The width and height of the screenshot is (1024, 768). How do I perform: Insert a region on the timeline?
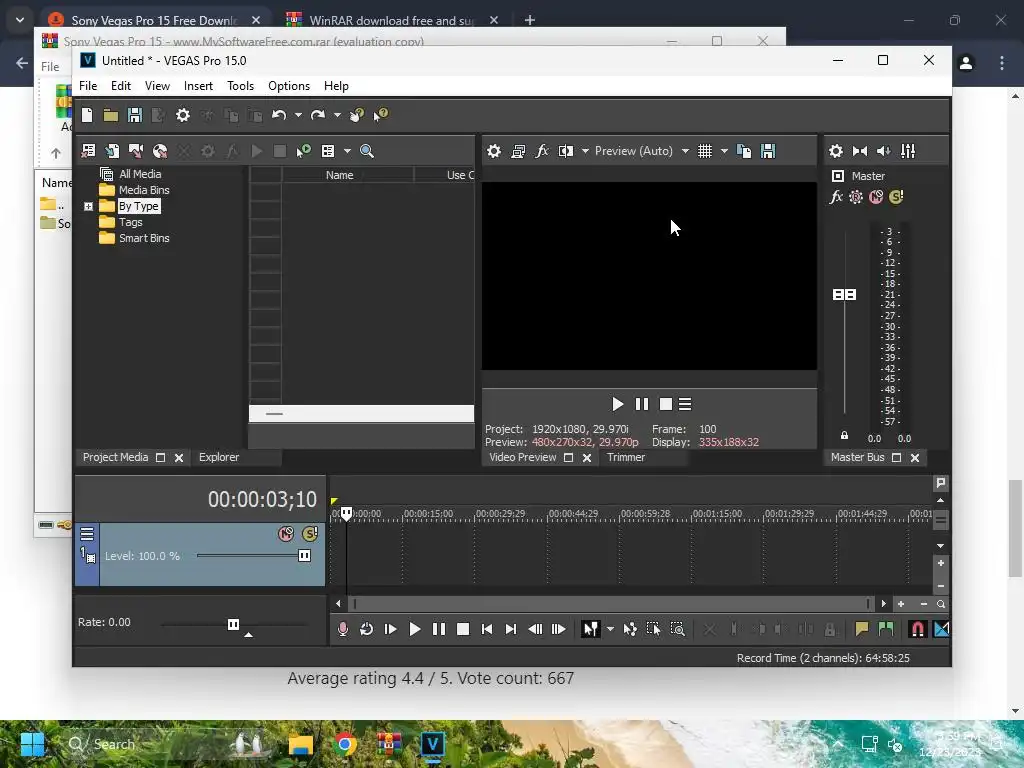pyautogui.click(x=886, y=629)
